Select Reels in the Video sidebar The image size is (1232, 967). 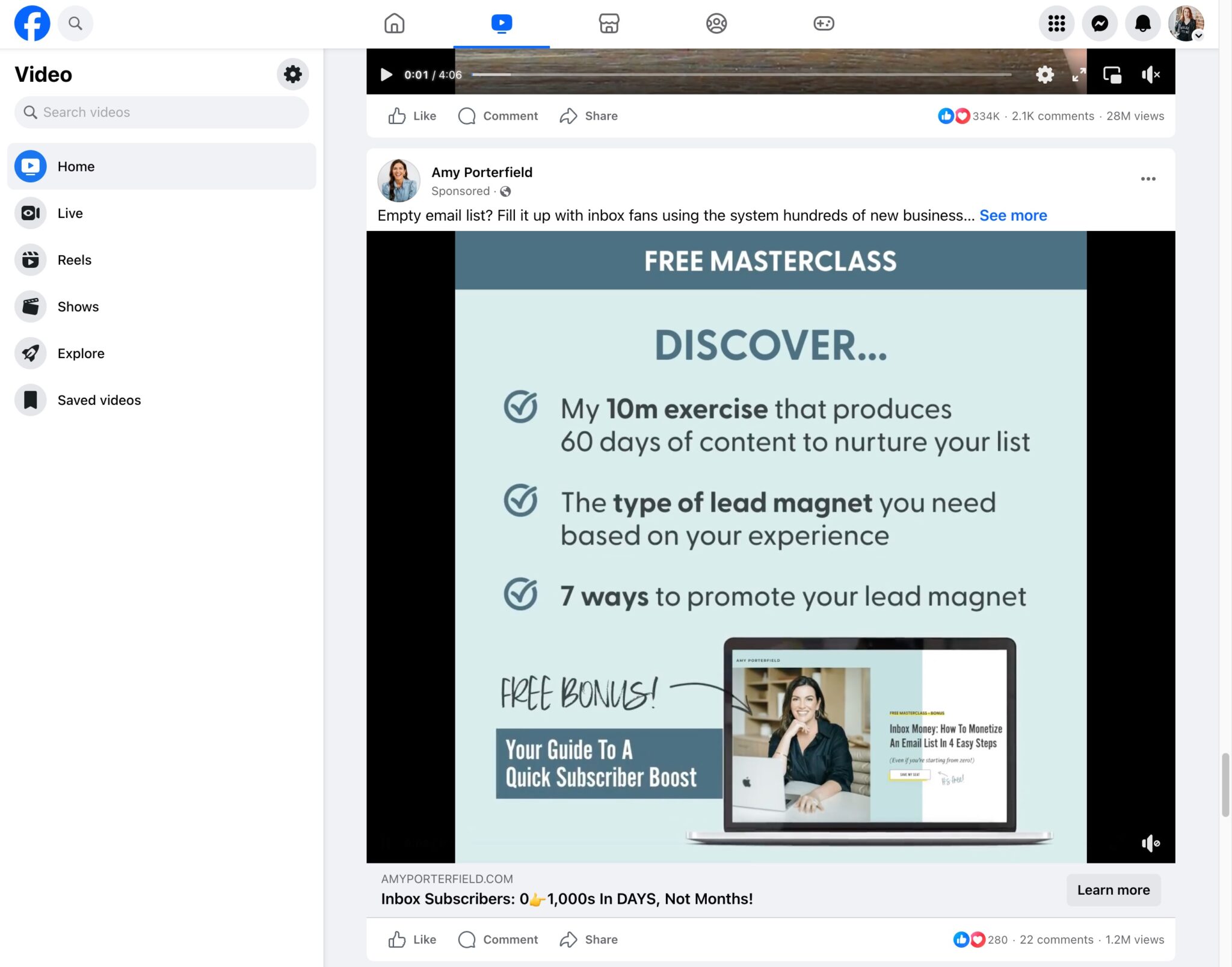click(x=75, y=259)
